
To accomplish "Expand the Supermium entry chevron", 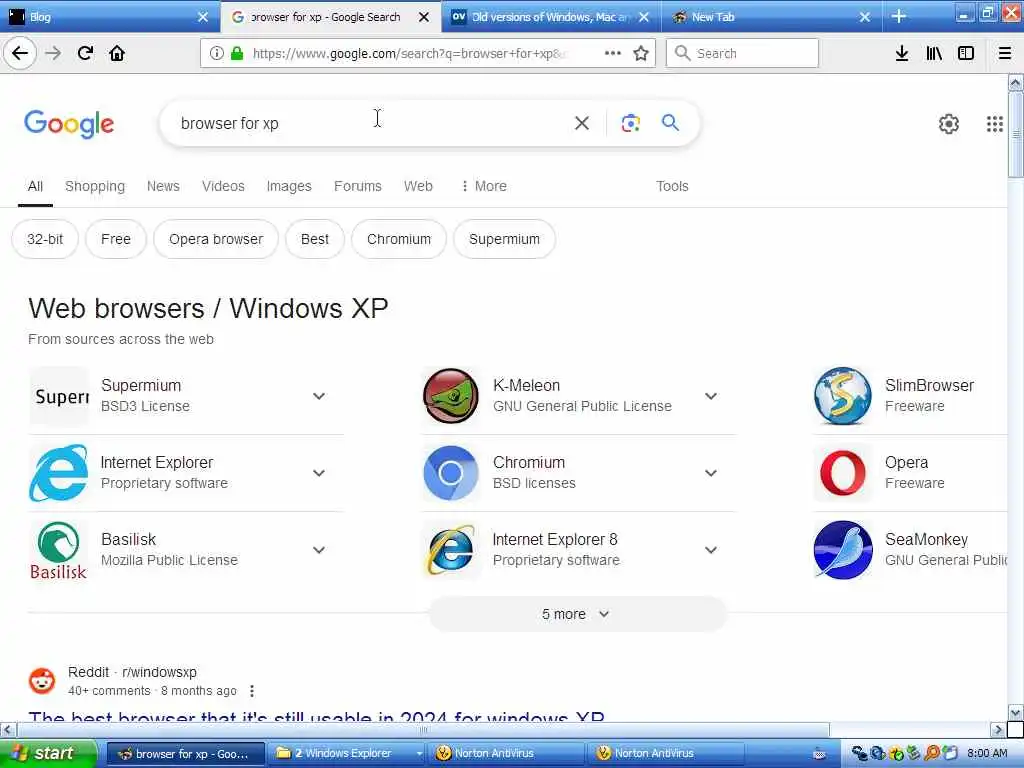I will pos(319,396).
